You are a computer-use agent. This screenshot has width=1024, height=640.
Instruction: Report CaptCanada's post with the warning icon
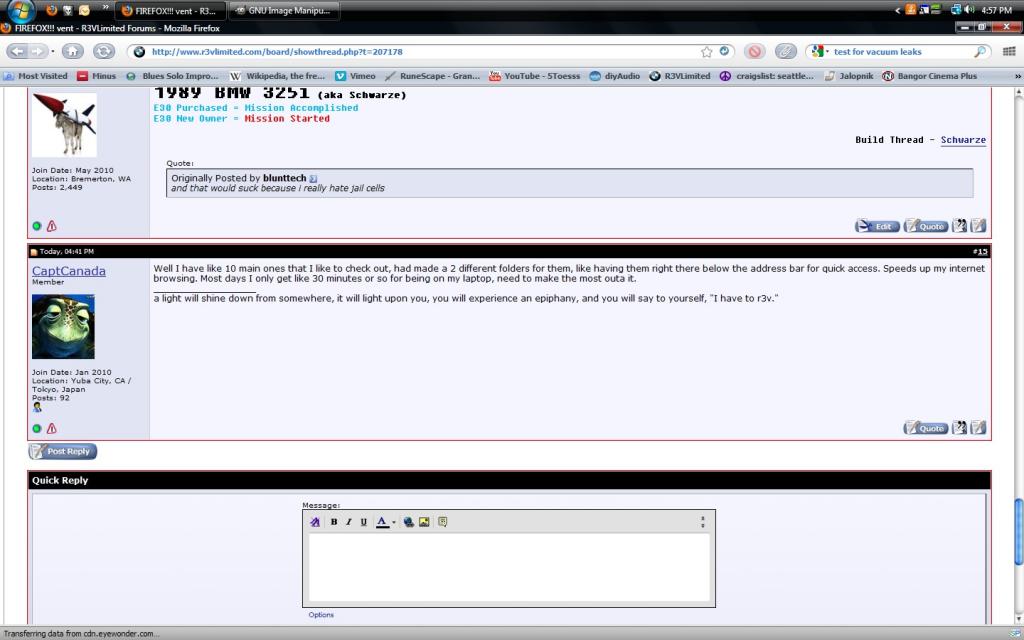coord(51,428)
